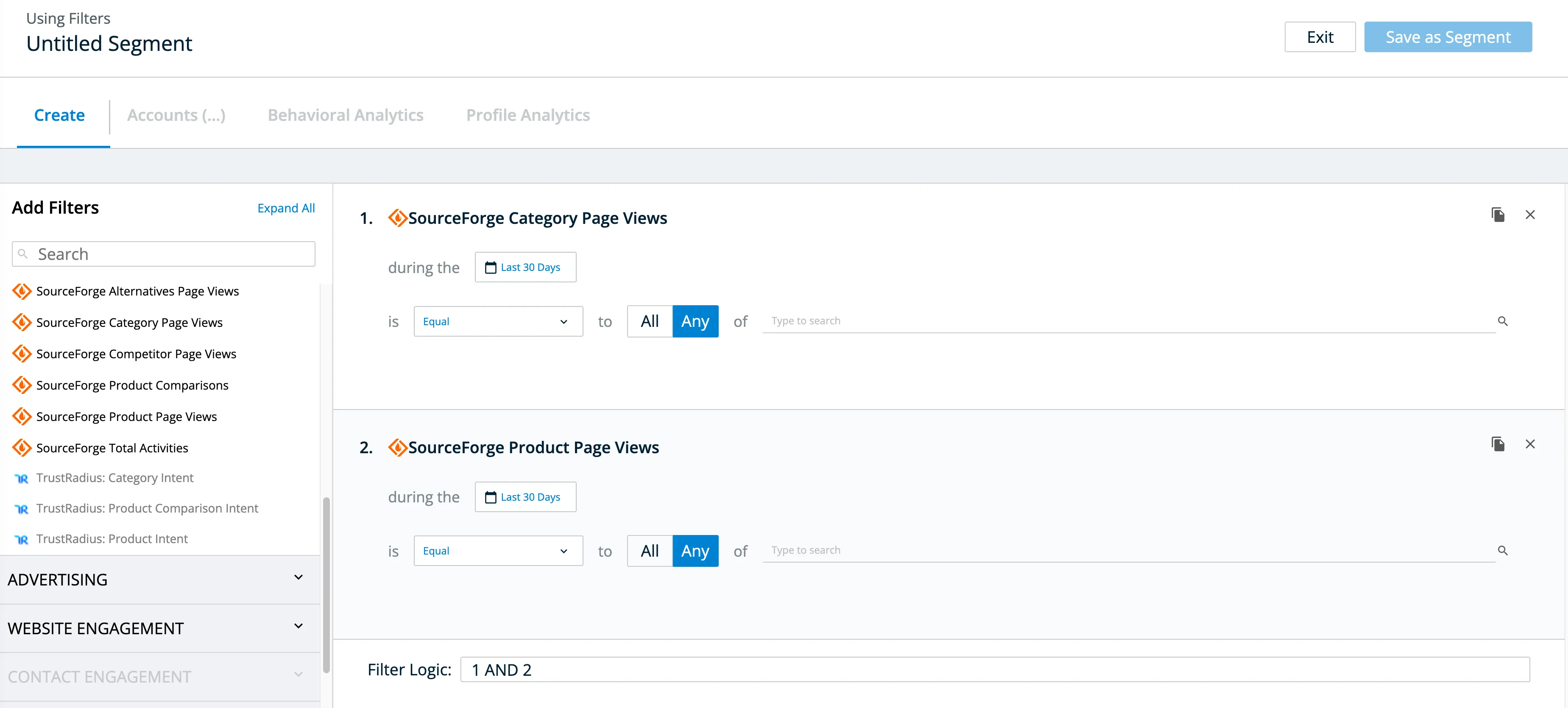Click the search magnifier in filter 2
This screenshot has height=708, width=1568.
click(x=1503, y=551)
